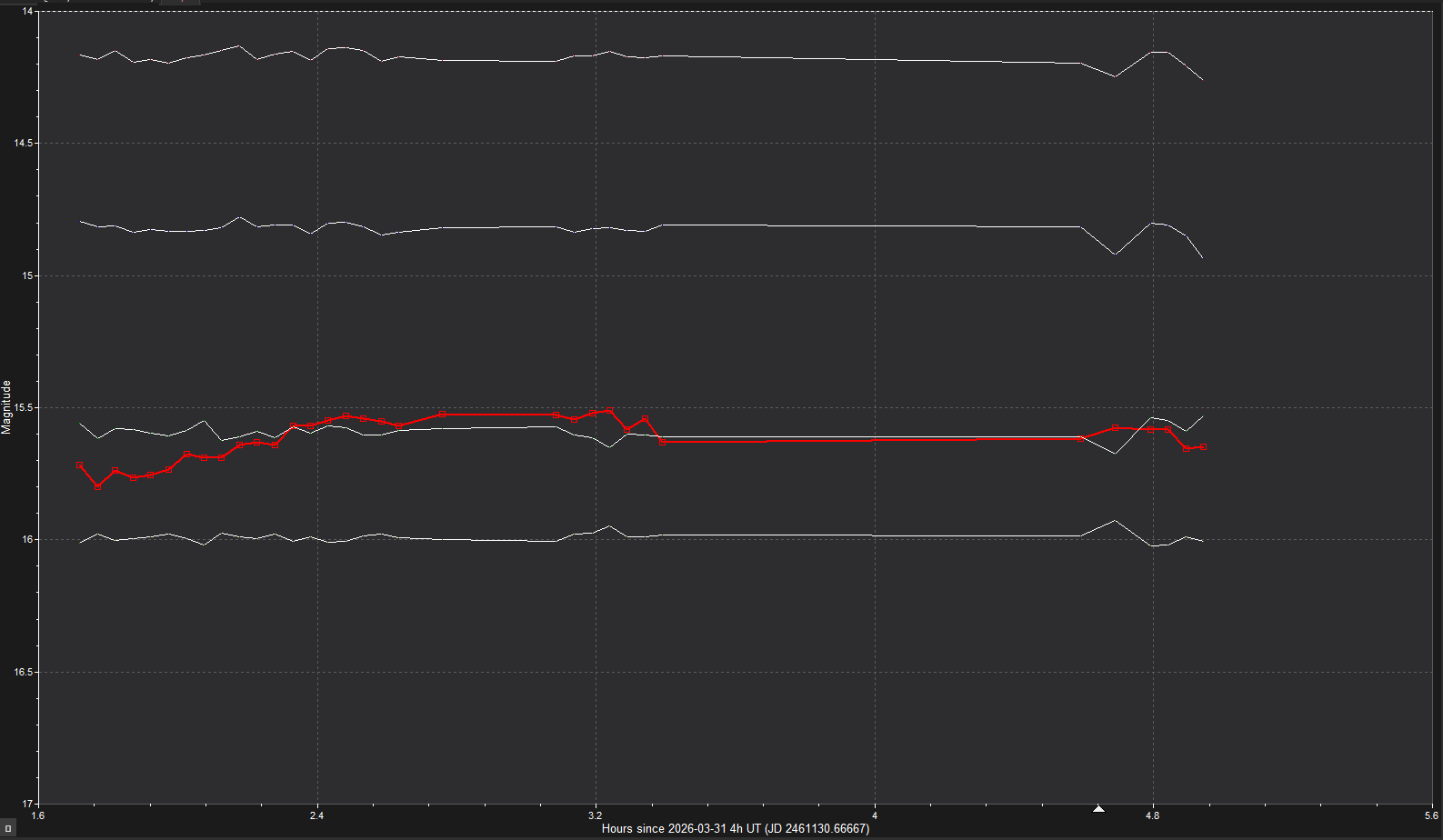Viewport: 1443px width, 840px height.
Task: Click the 'Hours since 2026-03-31' x-axis label
Action: (735, 828)
